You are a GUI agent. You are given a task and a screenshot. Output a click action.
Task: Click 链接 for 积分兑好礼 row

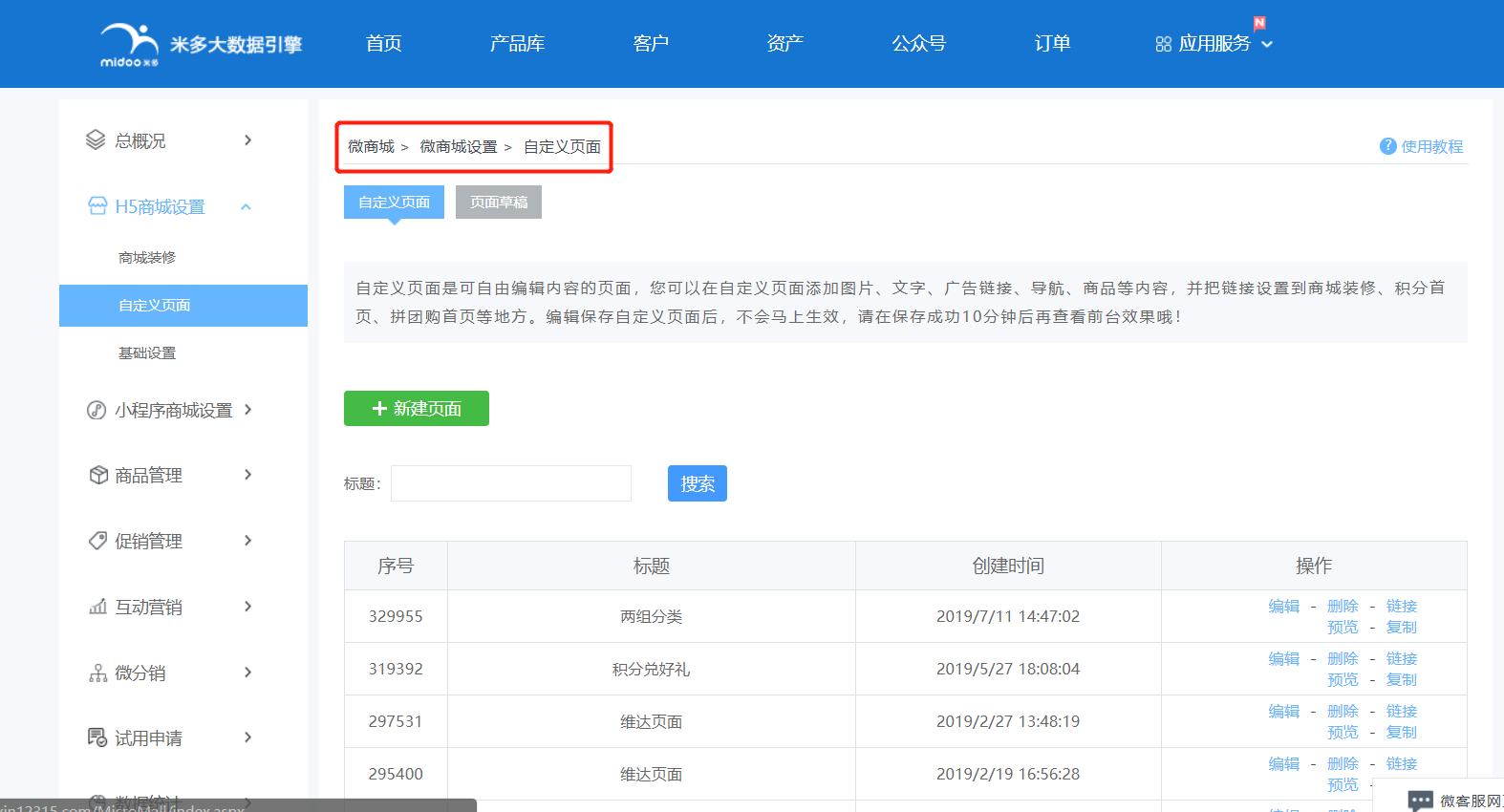click(x=1402, y=658)
